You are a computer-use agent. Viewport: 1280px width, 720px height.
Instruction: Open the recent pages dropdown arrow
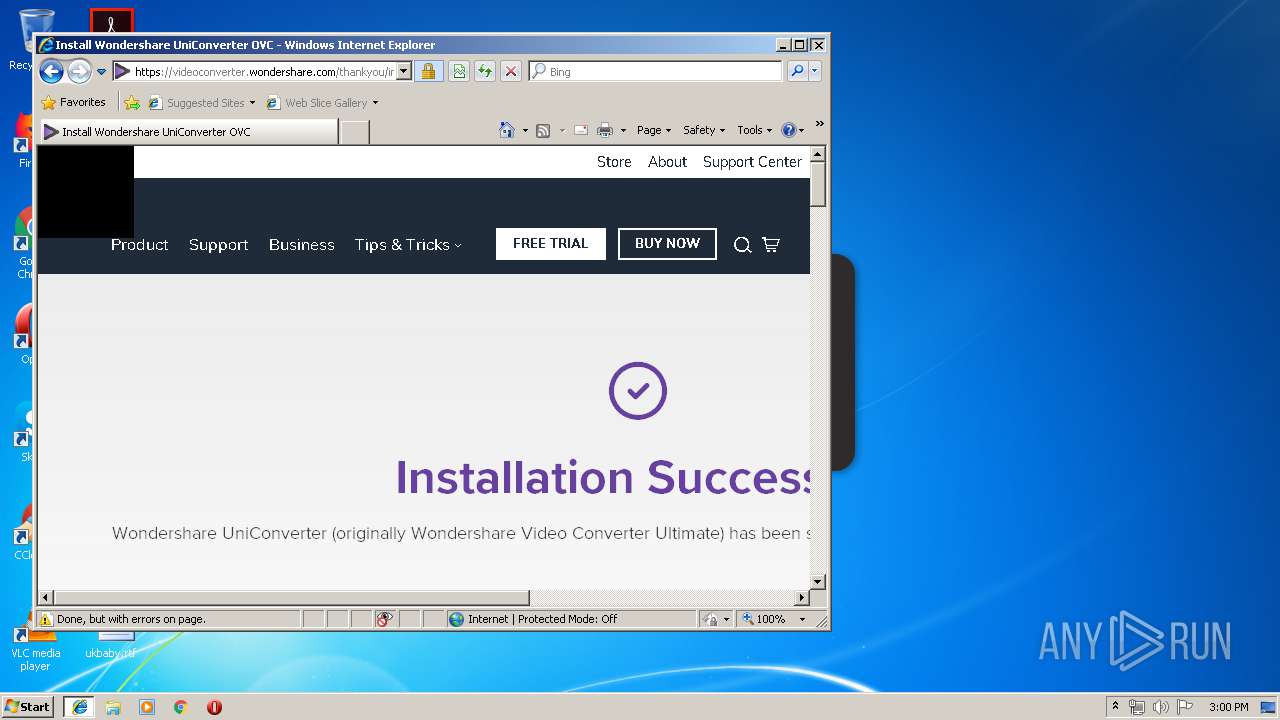pos(101,72)
